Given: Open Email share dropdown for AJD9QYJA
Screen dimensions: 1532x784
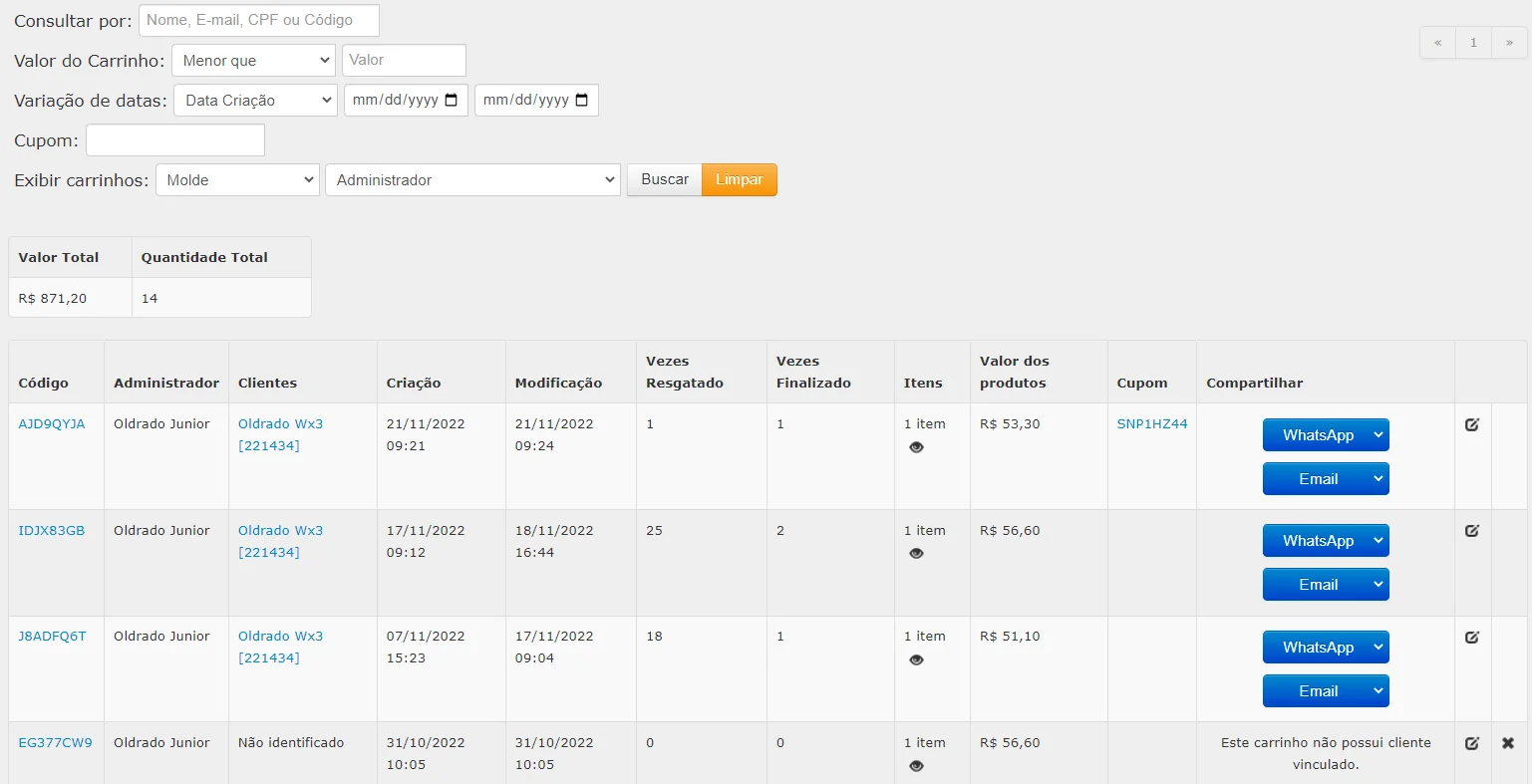Looking at the screenshot, I should point(1326,479).
